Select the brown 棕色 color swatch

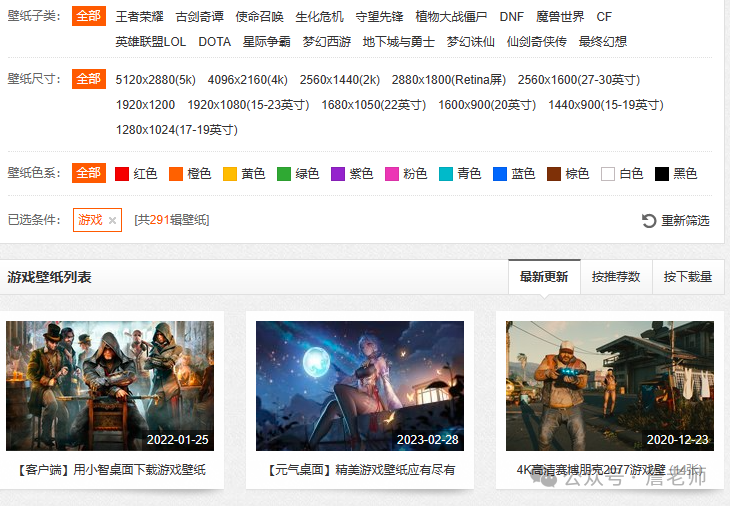[x=554, y=174]
